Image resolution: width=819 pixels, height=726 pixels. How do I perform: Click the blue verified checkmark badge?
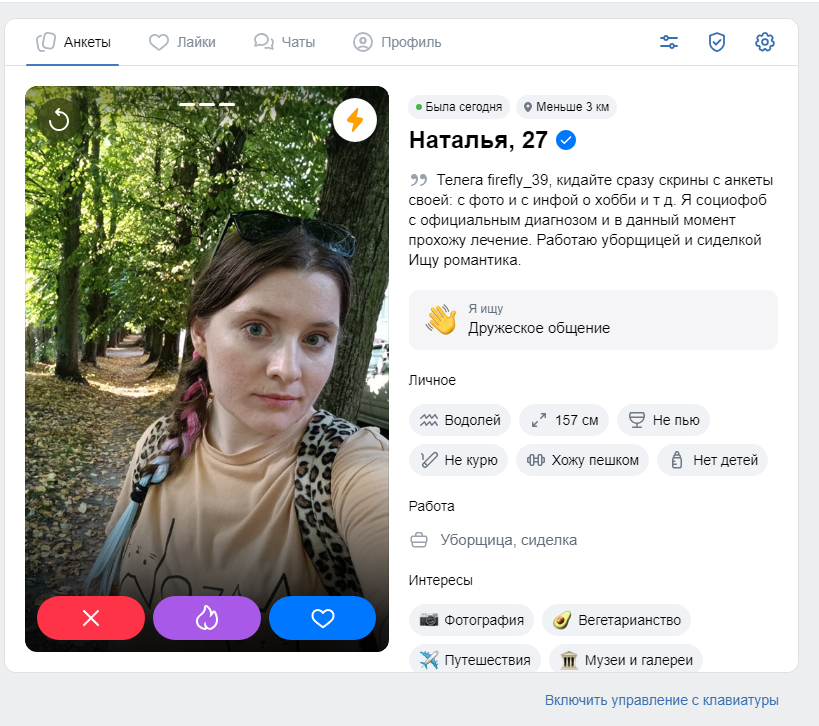[x=566, y=140]
